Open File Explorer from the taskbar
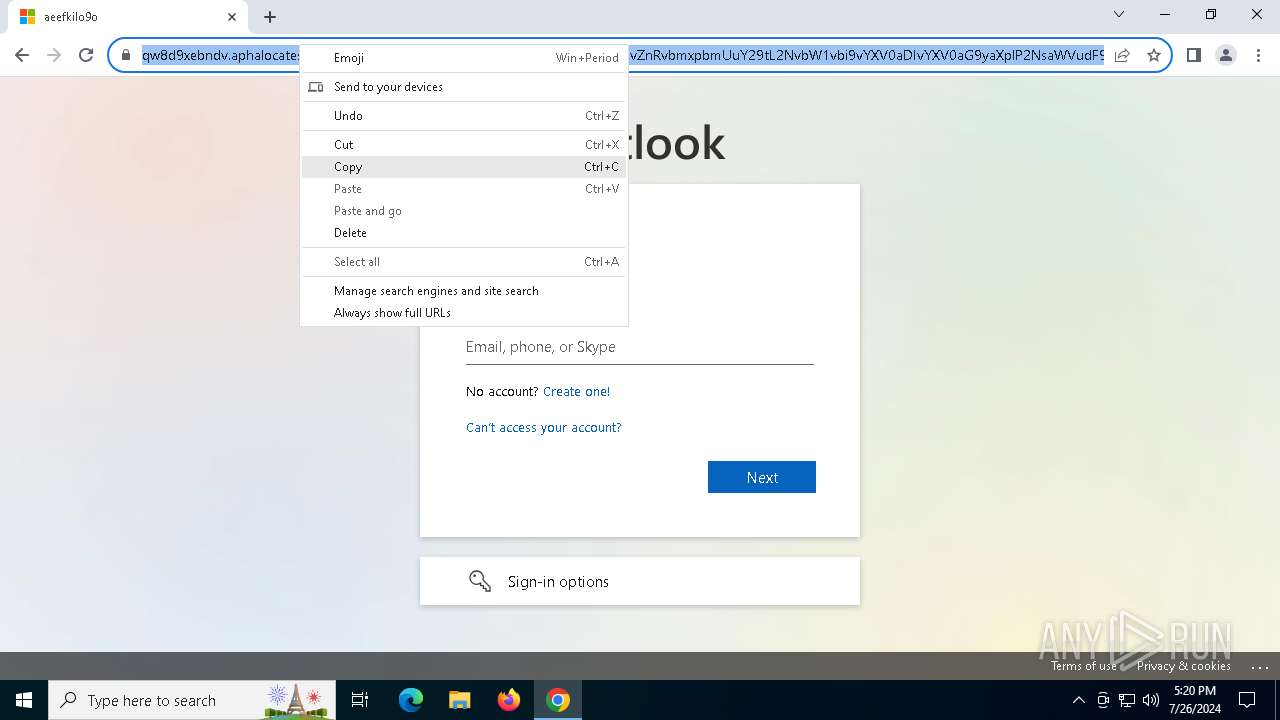The height and width of the screenshot is (720, 1280). [459, 700]
